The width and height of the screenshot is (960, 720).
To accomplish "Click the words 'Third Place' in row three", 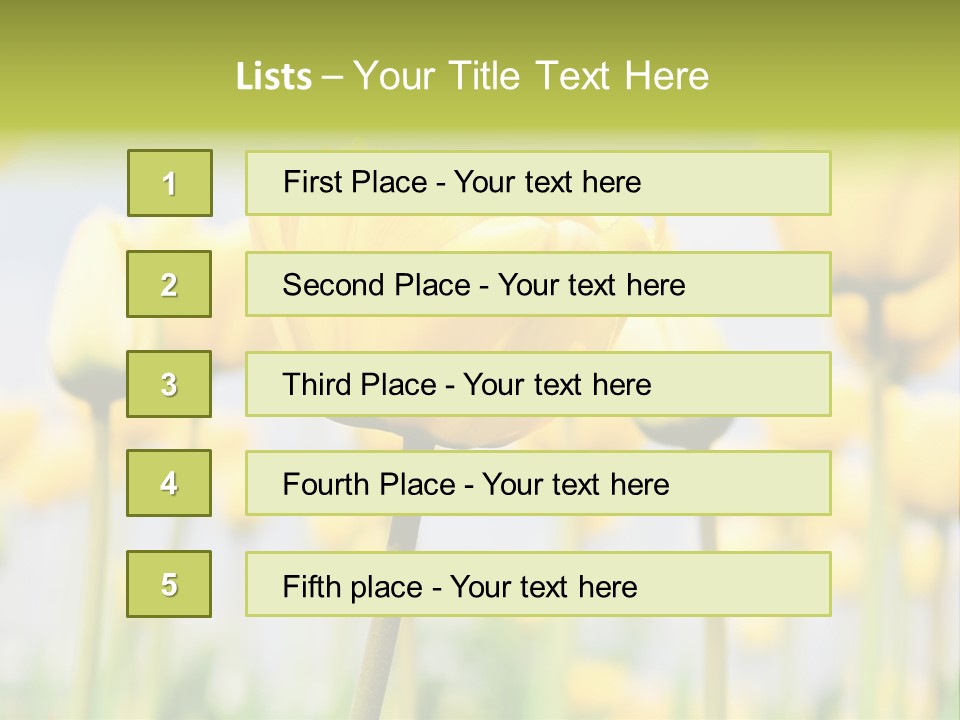I will pos(360,385).
